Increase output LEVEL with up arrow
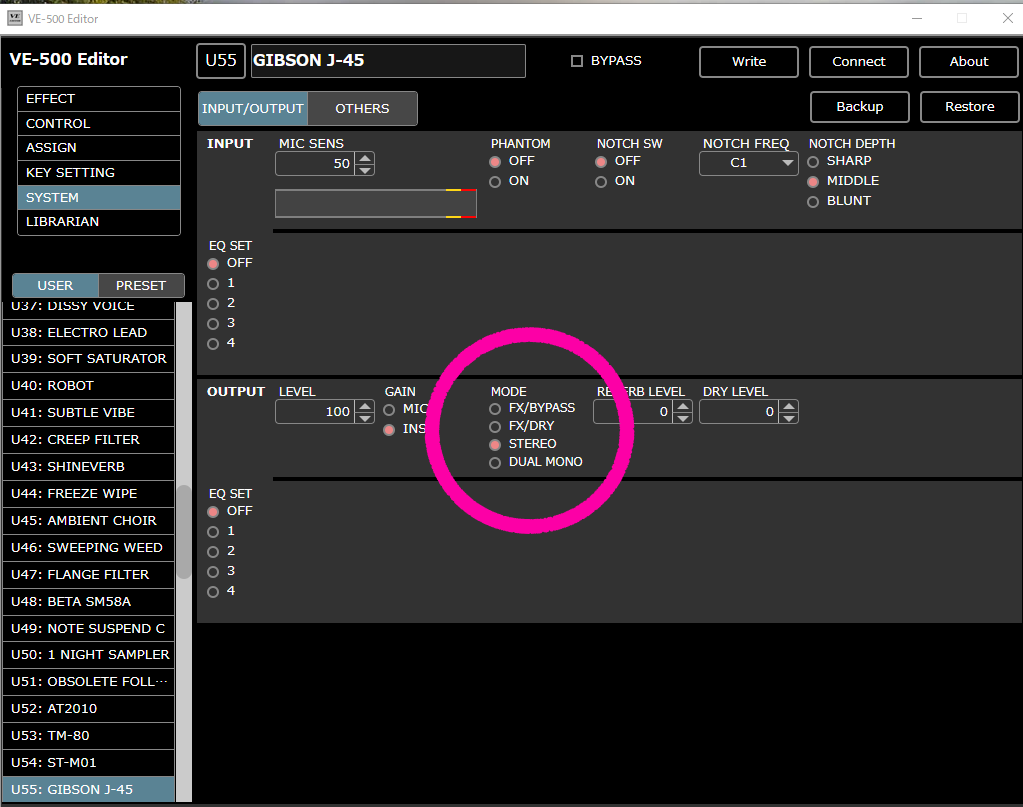Viewport: 1023px width, 807px height. (365, 406)
